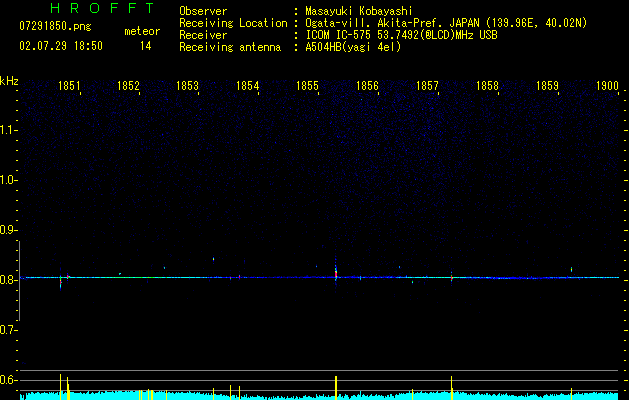Click the meteor label
629x400 pixels.
tap(142, 31)
